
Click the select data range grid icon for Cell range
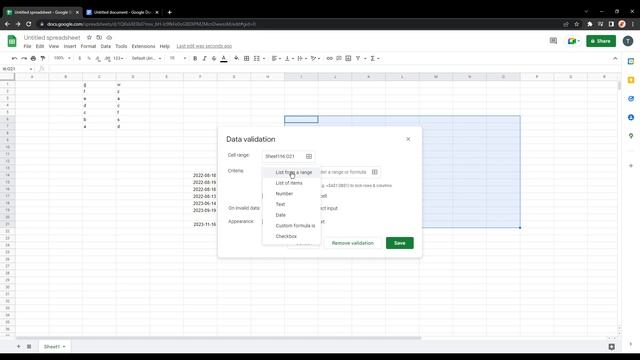coord(309,156)
